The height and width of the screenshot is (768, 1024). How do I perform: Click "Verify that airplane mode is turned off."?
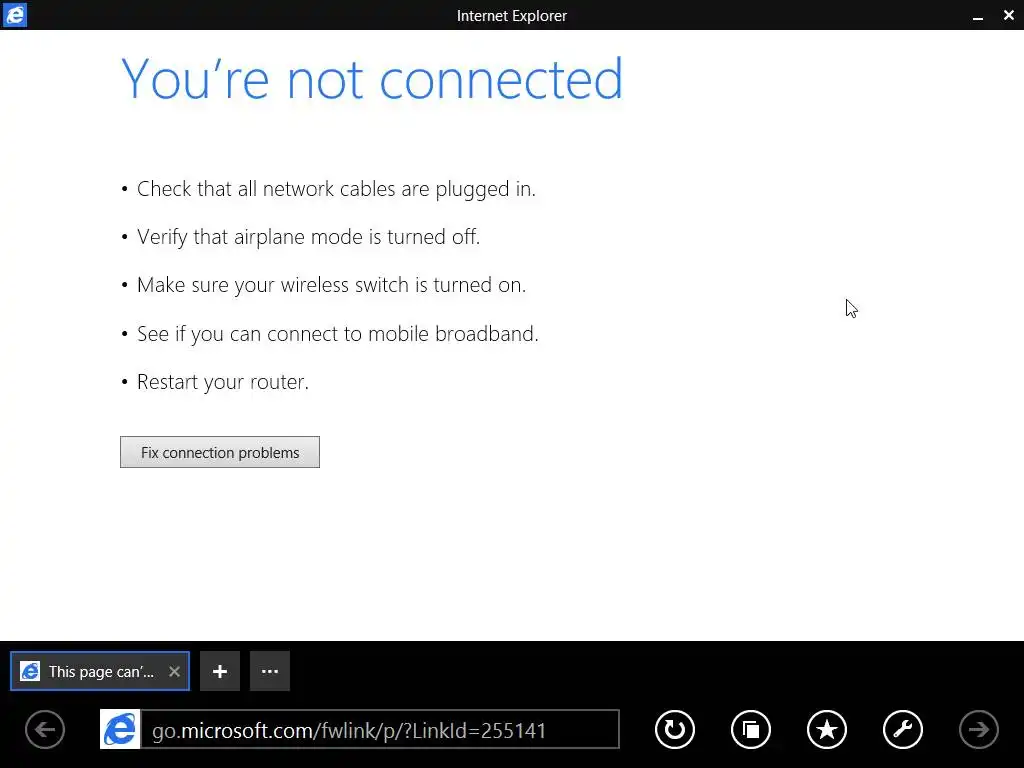[x=308, y=236]
